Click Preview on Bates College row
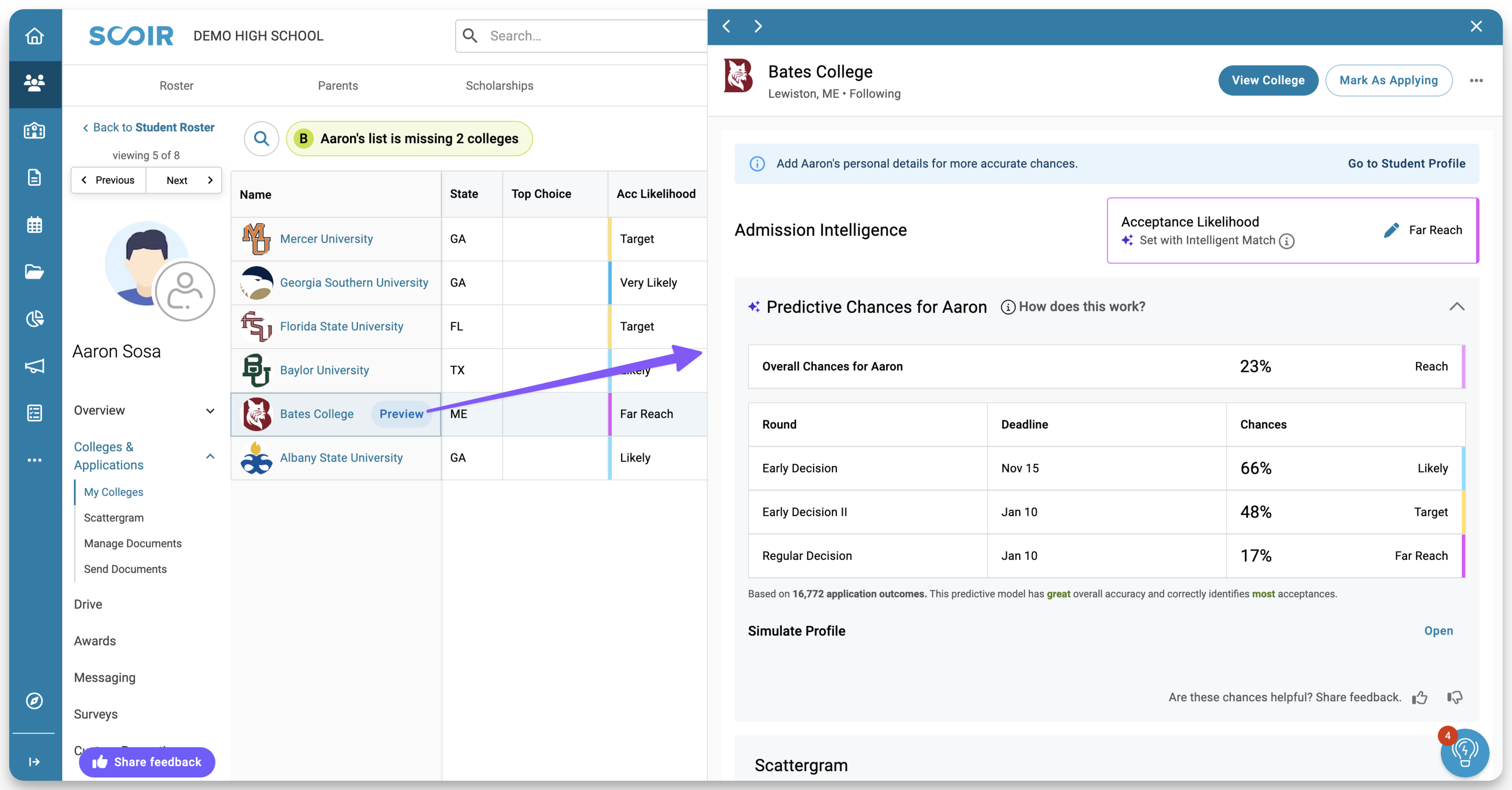1512x790 pixels. pyautogui.click(x=401, y=414)
